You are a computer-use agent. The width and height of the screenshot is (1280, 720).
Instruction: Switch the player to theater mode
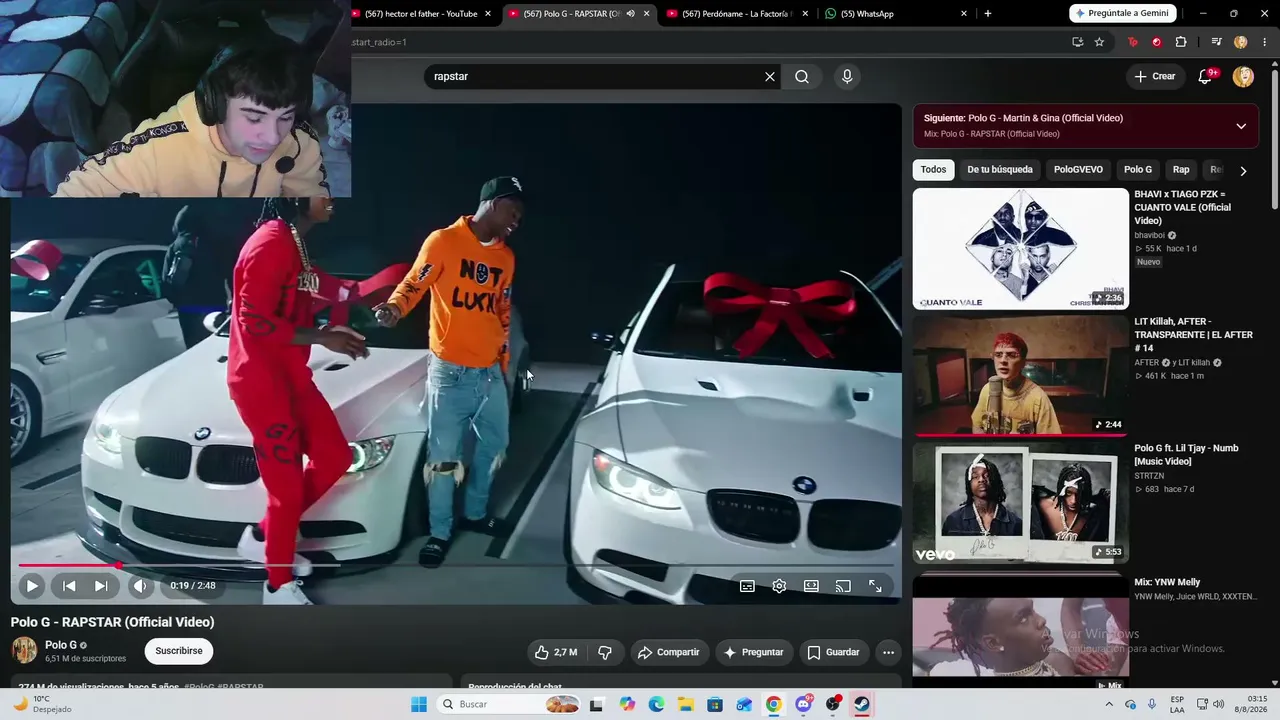tap(811, 586)
